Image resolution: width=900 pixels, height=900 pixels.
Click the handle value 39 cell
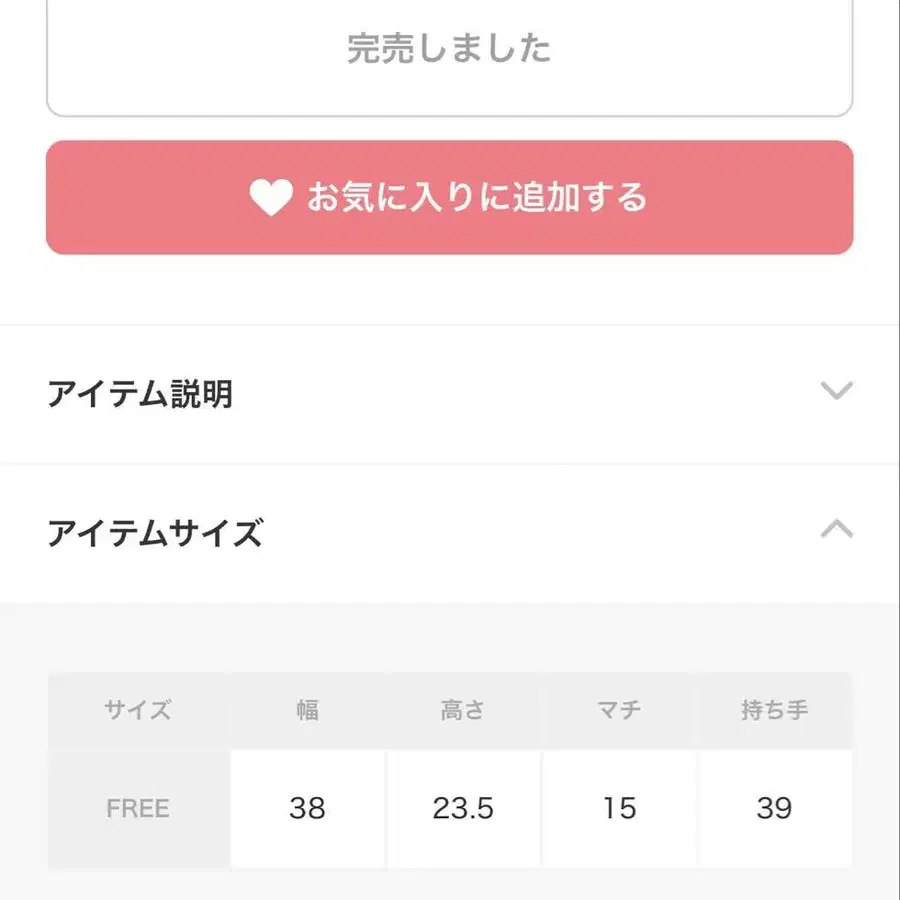[x=774, y=808]
